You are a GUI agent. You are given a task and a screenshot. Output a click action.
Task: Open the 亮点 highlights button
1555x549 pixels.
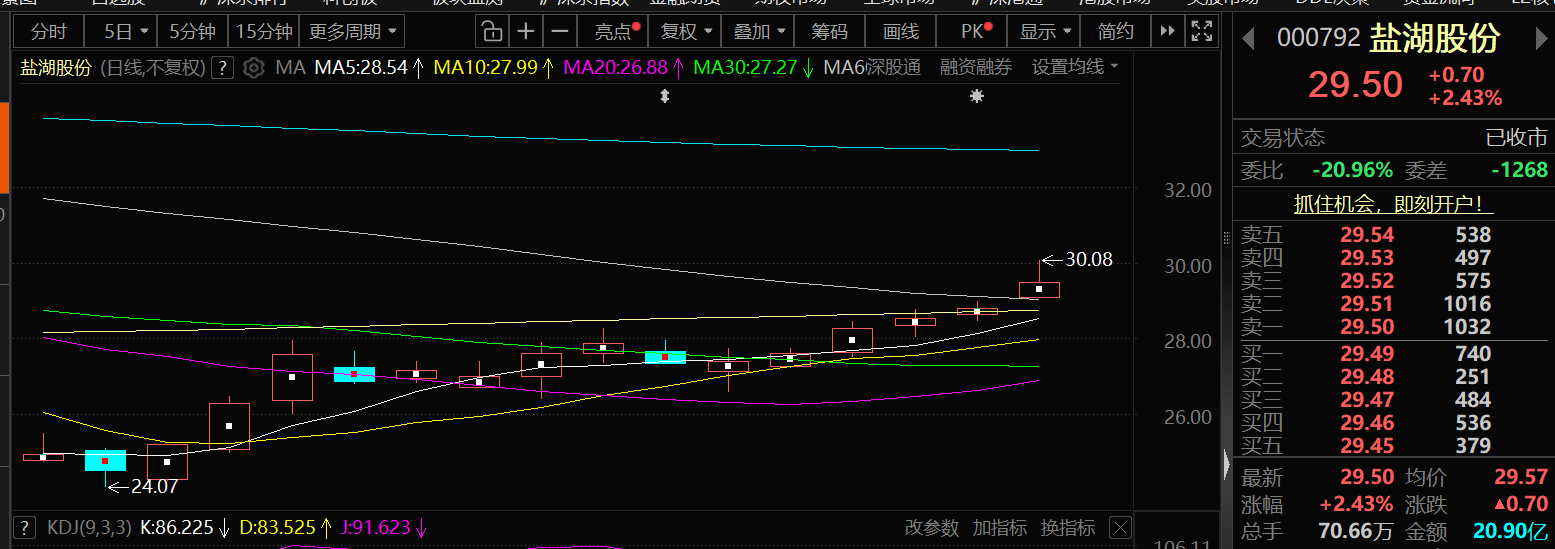coord(614,32)
